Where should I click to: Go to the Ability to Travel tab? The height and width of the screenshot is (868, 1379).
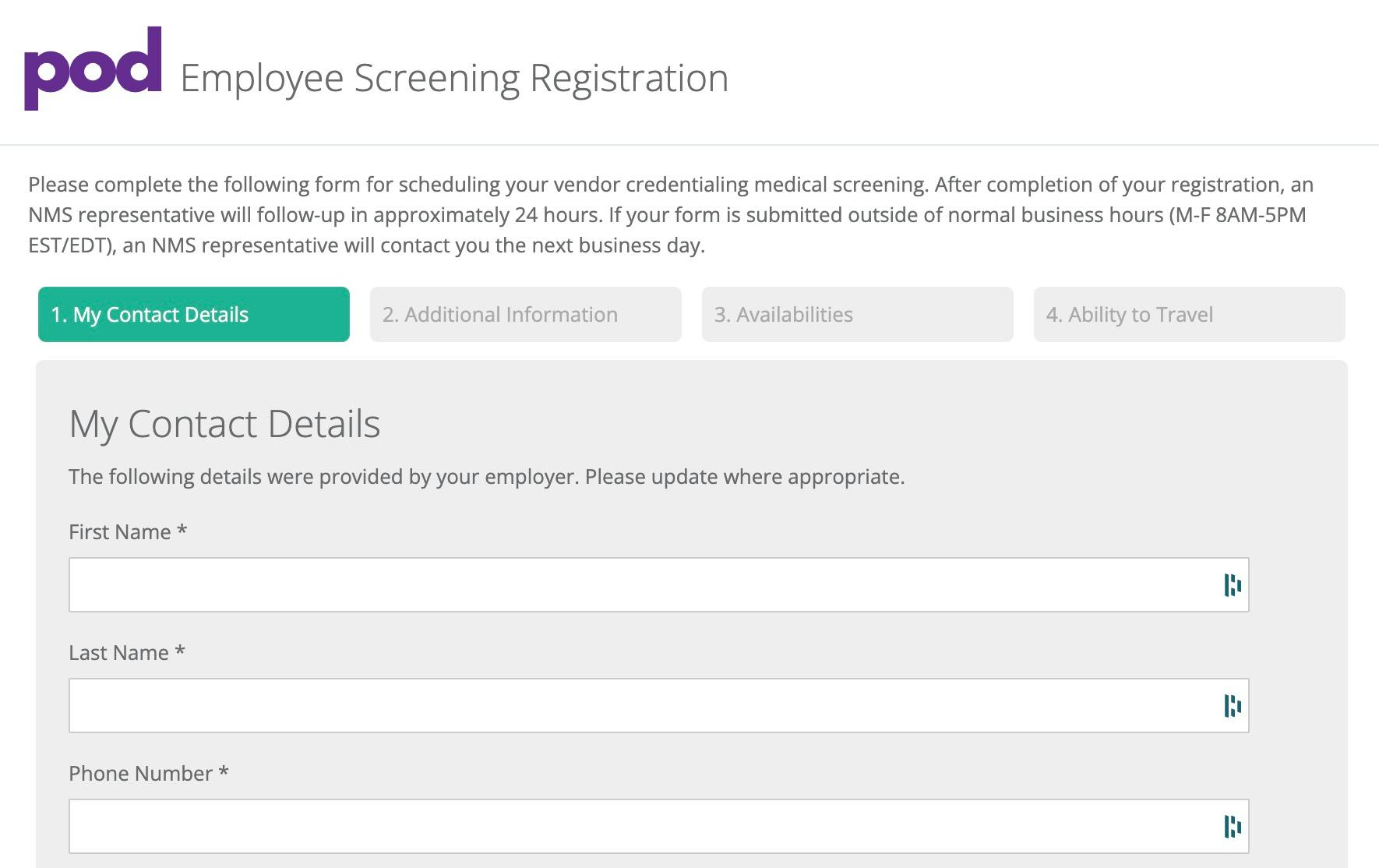[1190, 315]
